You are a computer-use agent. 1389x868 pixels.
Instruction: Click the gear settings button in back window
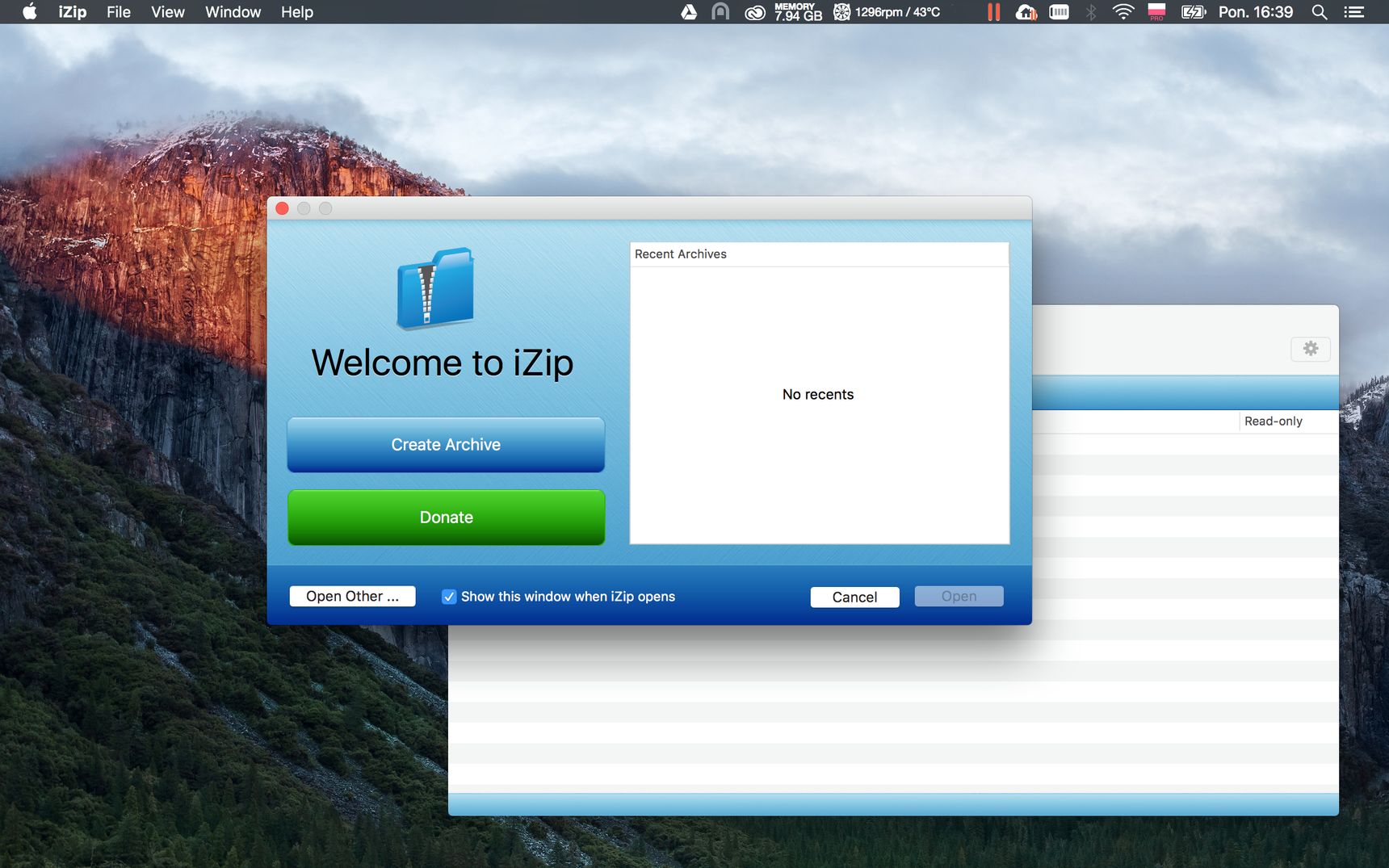coord(1311,349)
